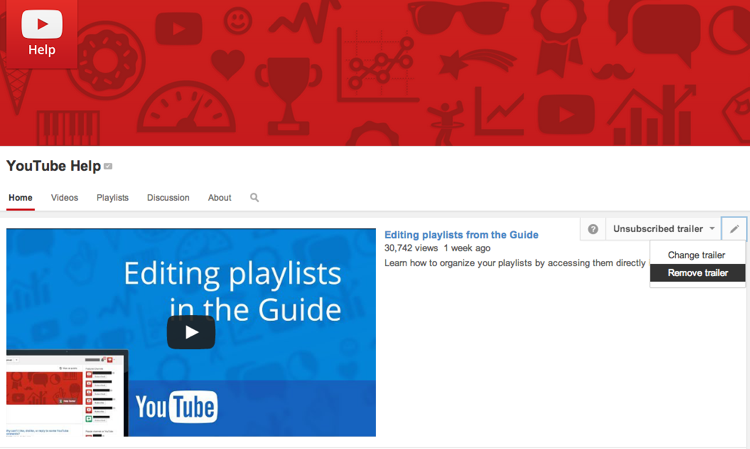Open the Unsubscribed trailer dropdown

(x=663, y=229)
